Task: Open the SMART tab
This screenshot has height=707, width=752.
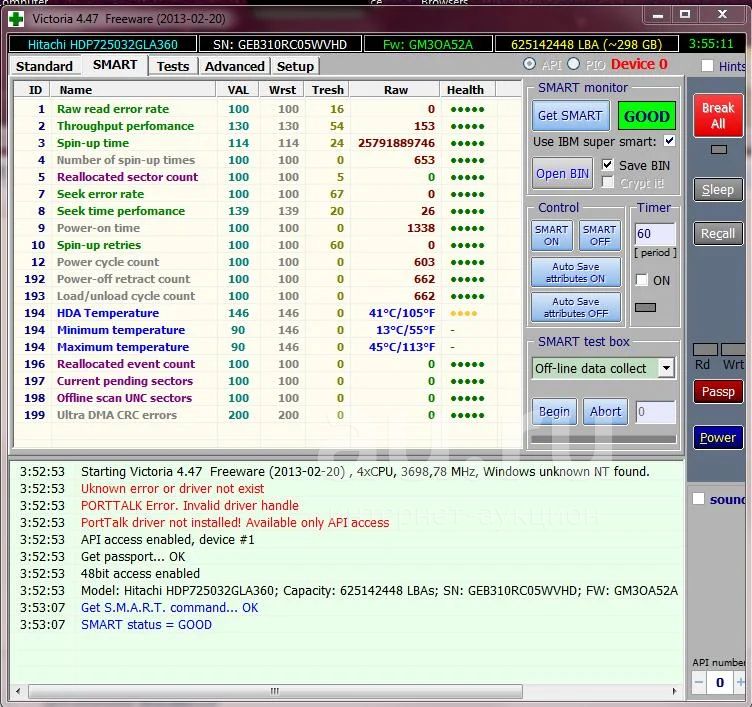Action: [115, 65]
